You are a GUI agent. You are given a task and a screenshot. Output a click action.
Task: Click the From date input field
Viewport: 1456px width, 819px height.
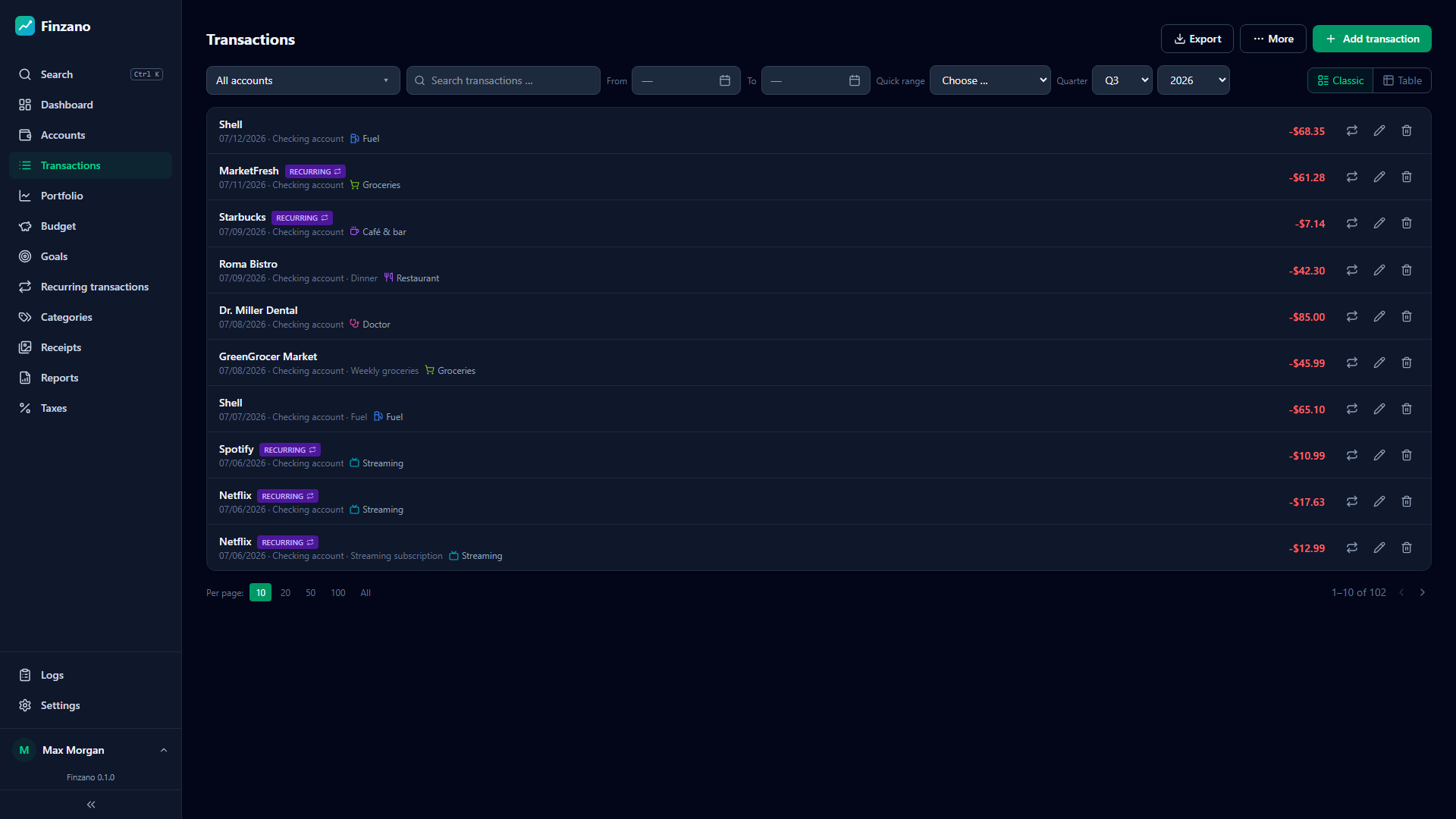tap(686, 80)
